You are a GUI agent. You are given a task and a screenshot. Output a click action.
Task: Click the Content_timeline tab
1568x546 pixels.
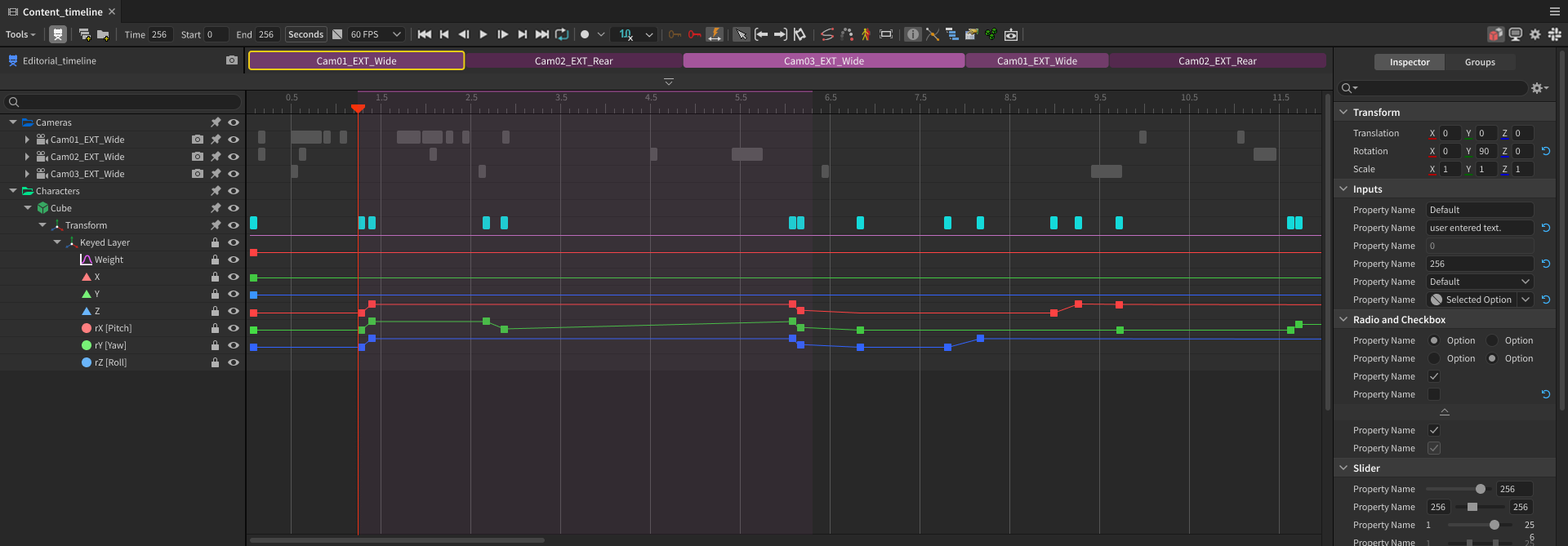62,11
